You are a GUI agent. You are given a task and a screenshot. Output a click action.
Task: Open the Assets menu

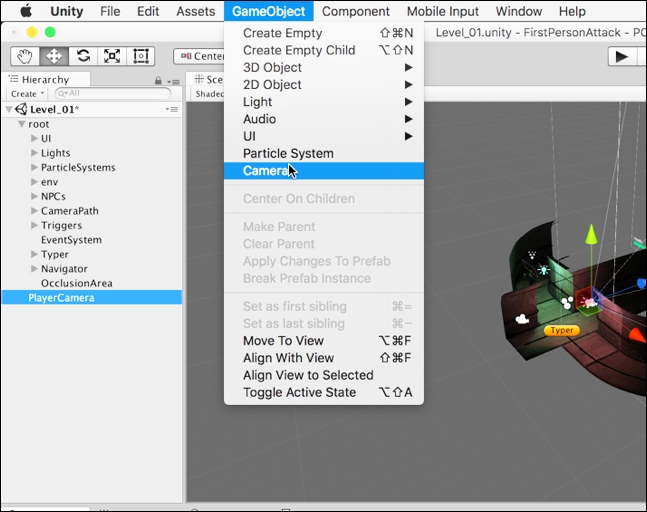196,11
